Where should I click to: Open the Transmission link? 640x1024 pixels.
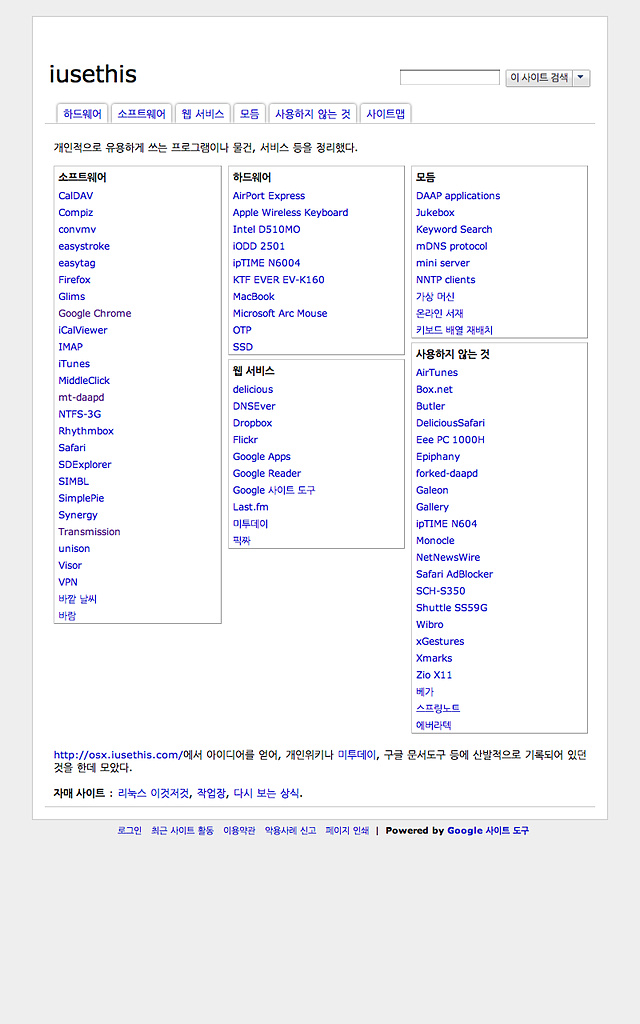[89, 532]
